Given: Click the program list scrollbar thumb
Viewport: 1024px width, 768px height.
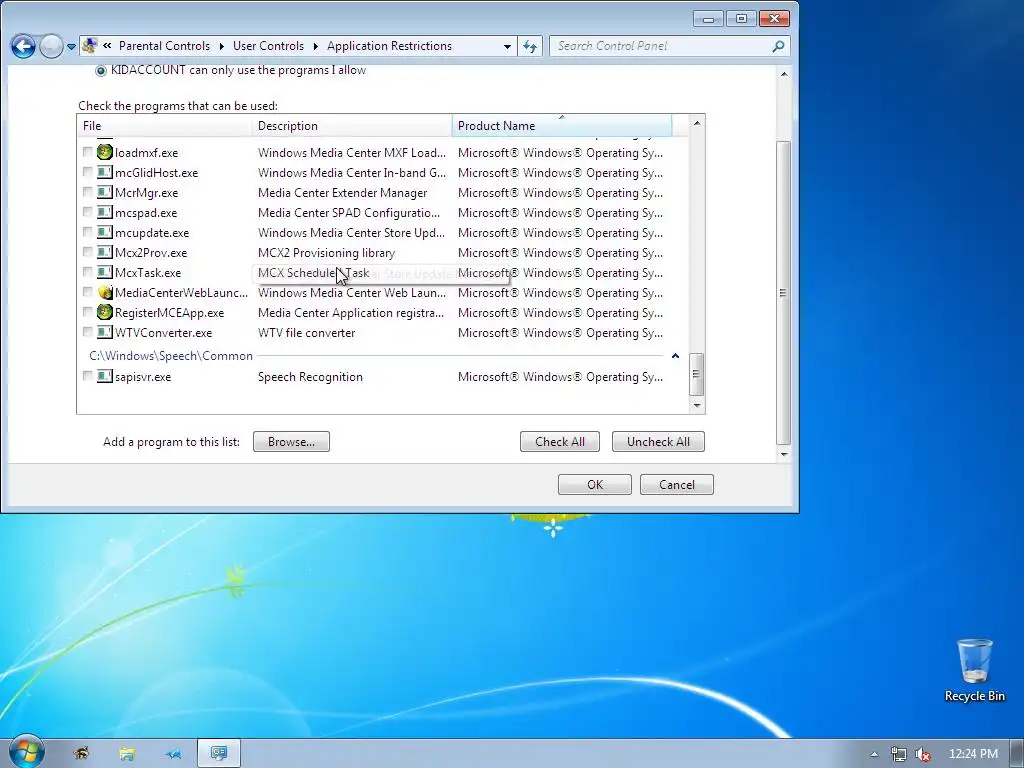Looking at the screenshot, I should 696,374.
